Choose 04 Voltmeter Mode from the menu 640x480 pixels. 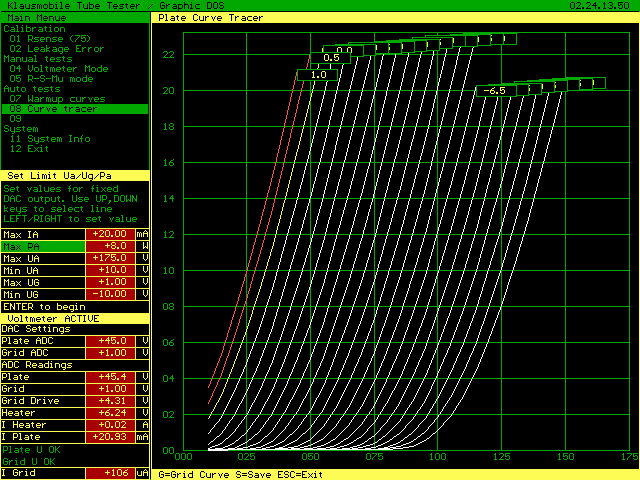pyautogui.click(x=59, y=69)
